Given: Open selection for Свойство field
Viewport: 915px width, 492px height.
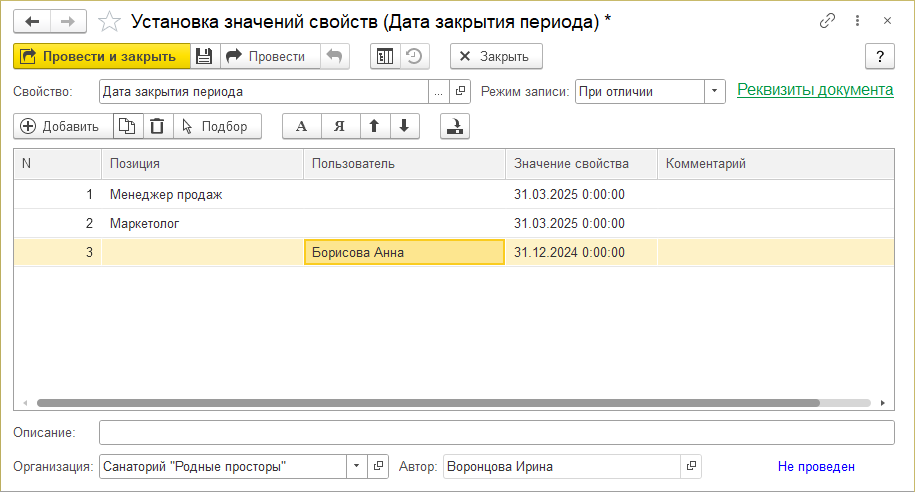Looking at the screenshot, I should pos(439,91).
